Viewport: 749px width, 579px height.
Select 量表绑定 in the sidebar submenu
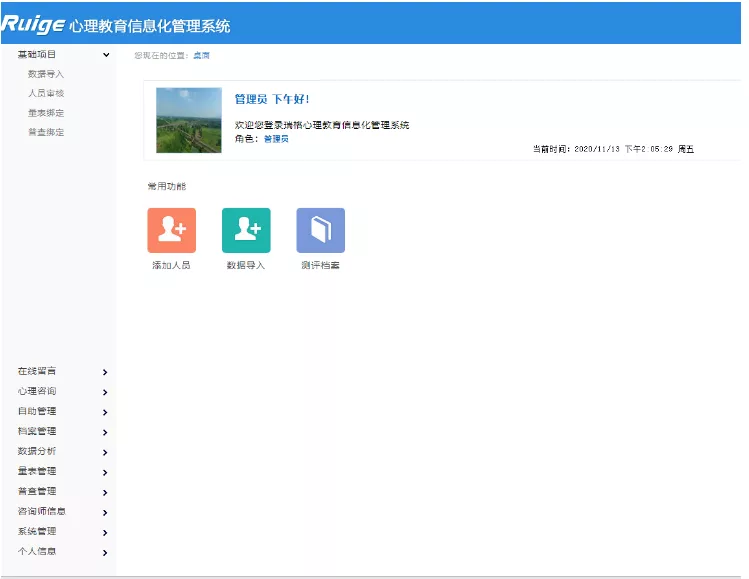tap(46, 113)
